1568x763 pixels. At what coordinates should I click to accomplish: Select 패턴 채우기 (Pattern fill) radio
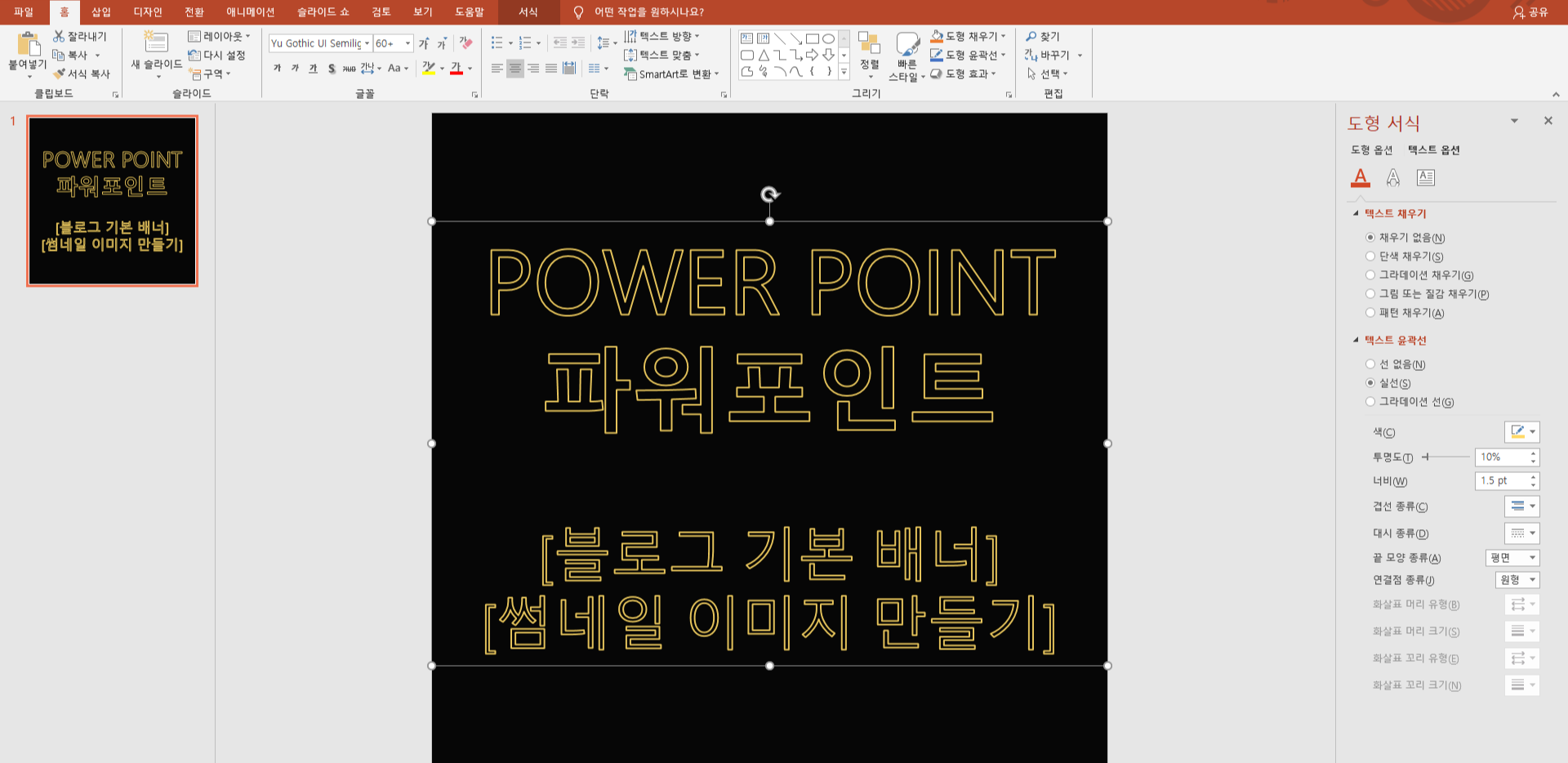point(1370,313)
